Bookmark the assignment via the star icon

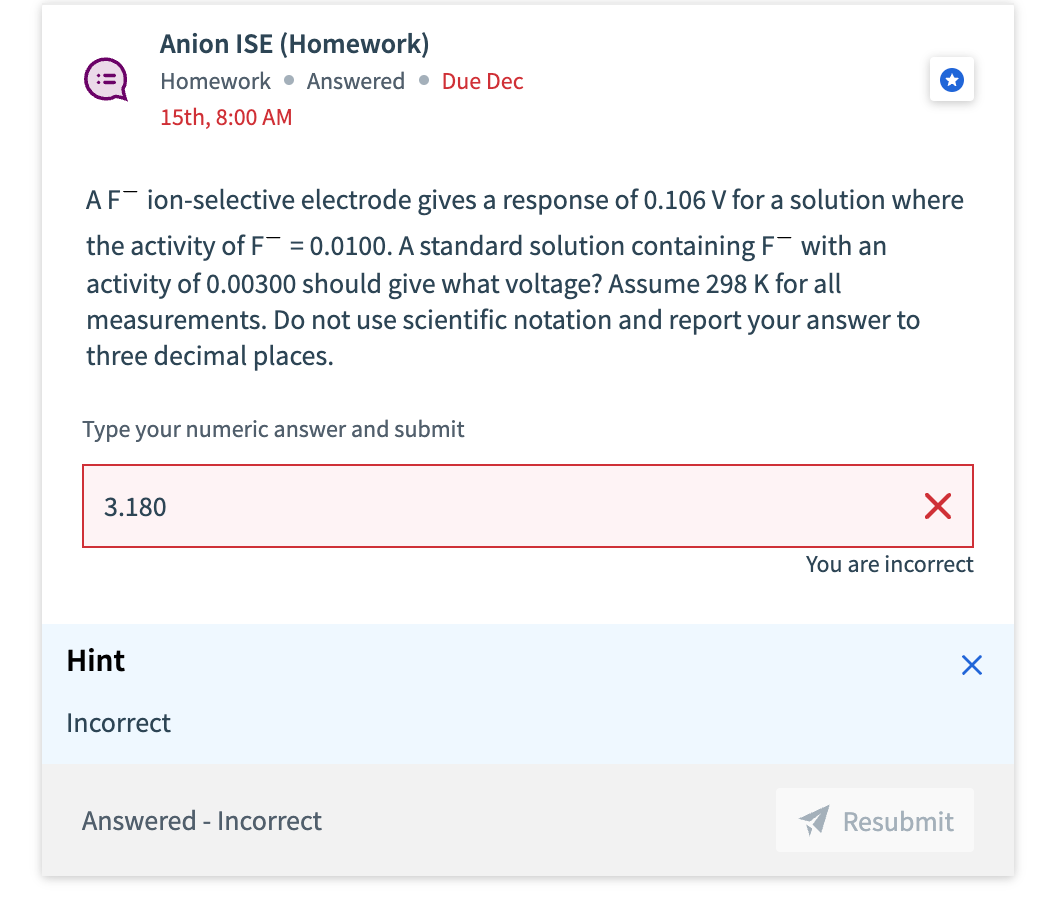(x=951, y=80)
